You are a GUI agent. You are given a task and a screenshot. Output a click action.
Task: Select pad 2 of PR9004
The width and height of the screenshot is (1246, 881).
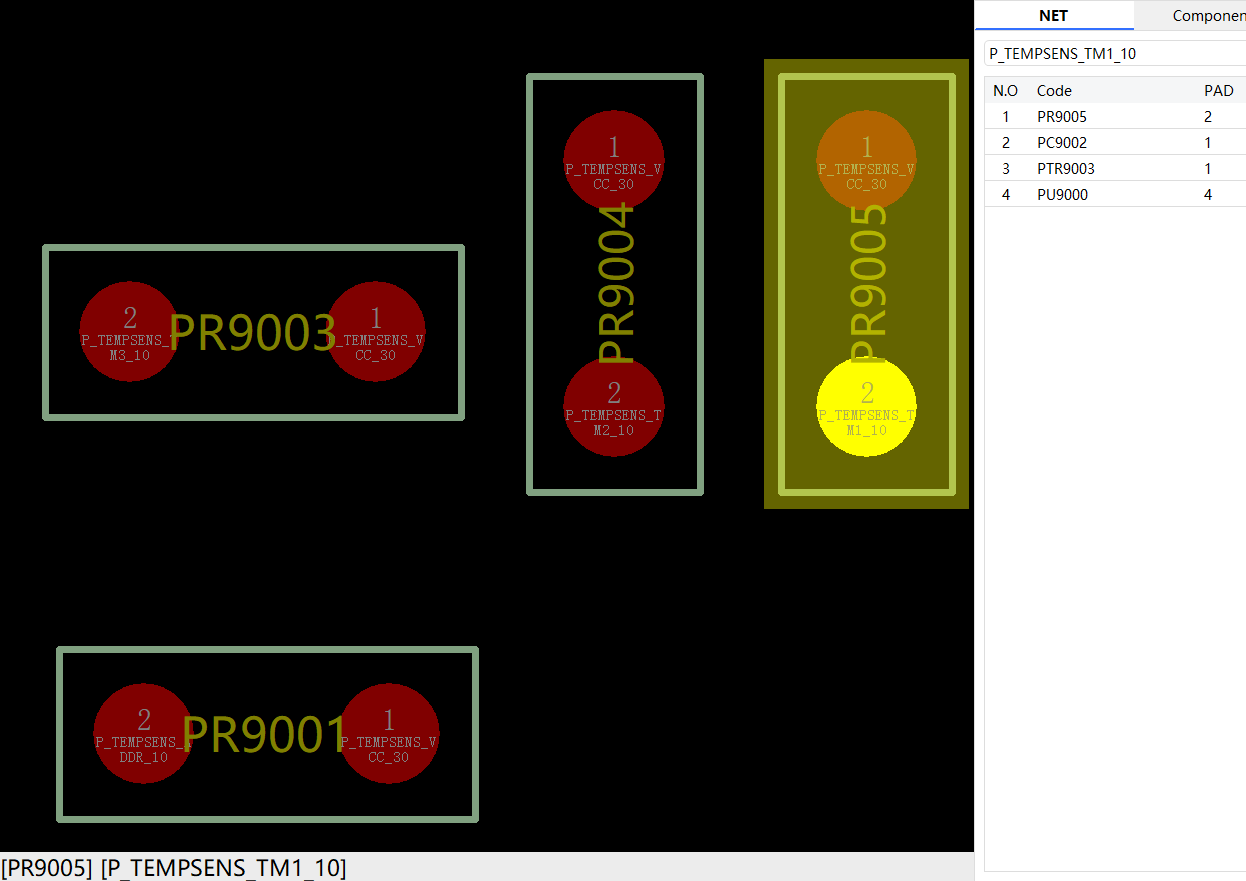click(x=614, y=407)
